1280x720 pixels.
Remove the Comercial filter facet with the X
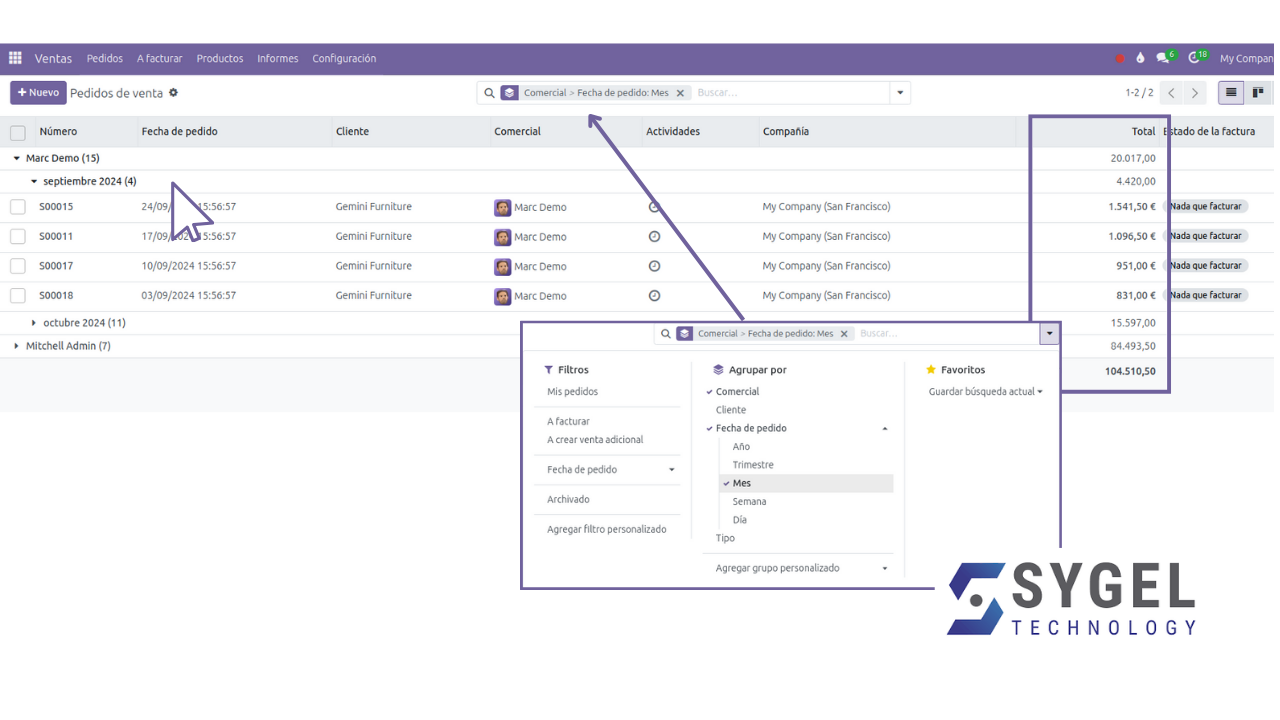pos(680,92)
